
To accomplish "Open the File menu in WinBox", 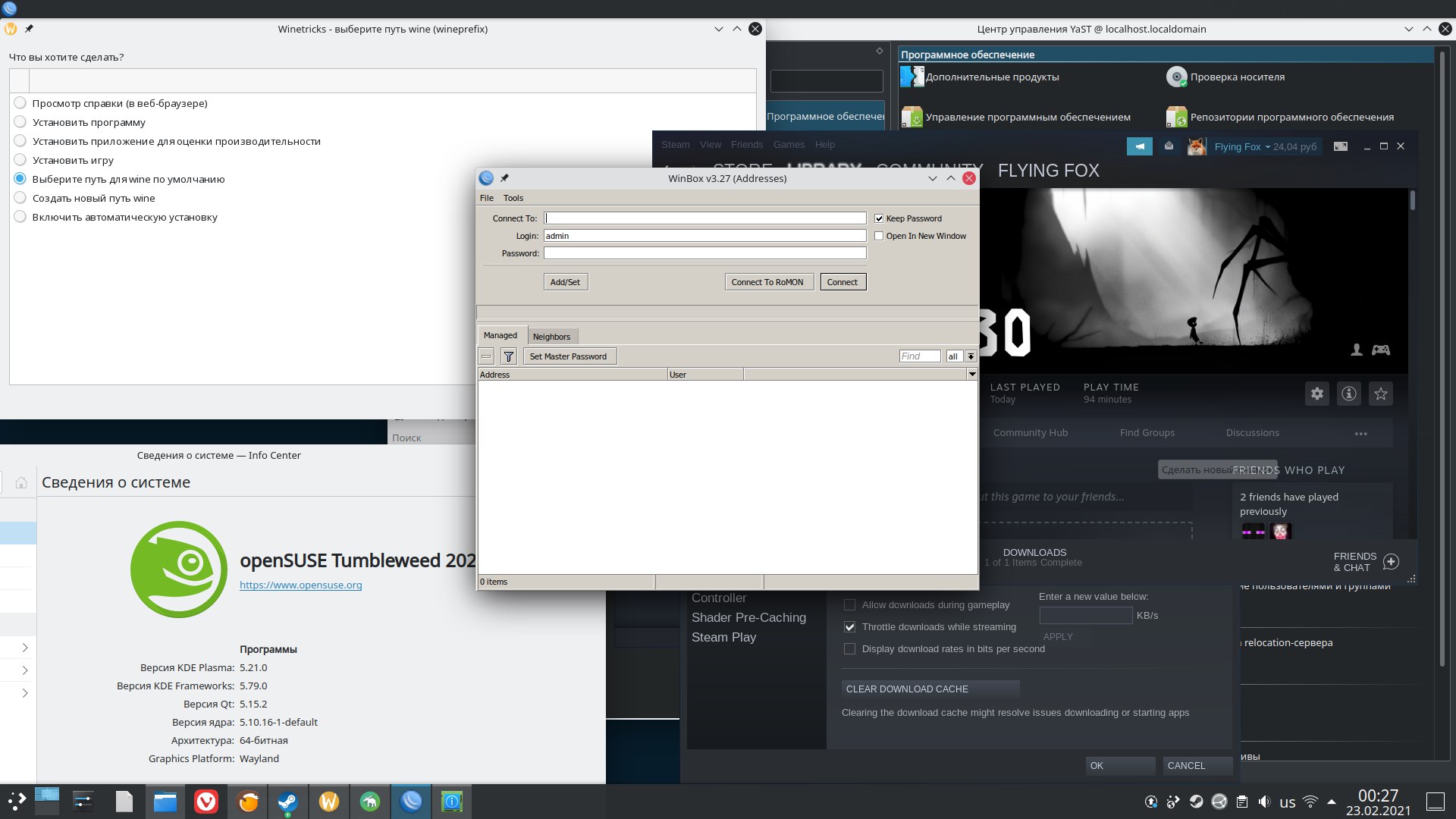I will click(x=487, y=198).
